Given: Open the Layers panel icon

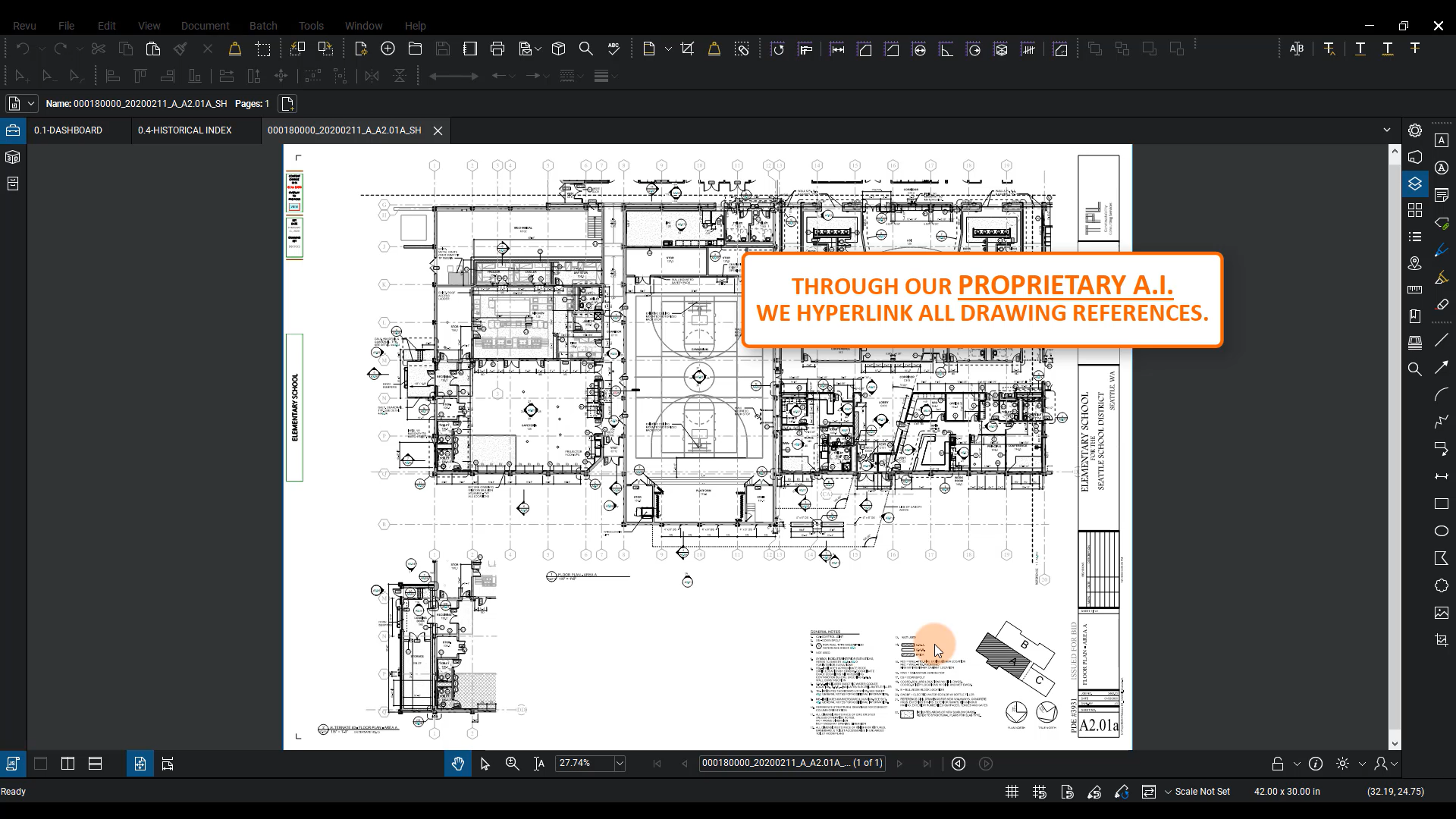Looking at the screenshot, I should (1414, 184).
